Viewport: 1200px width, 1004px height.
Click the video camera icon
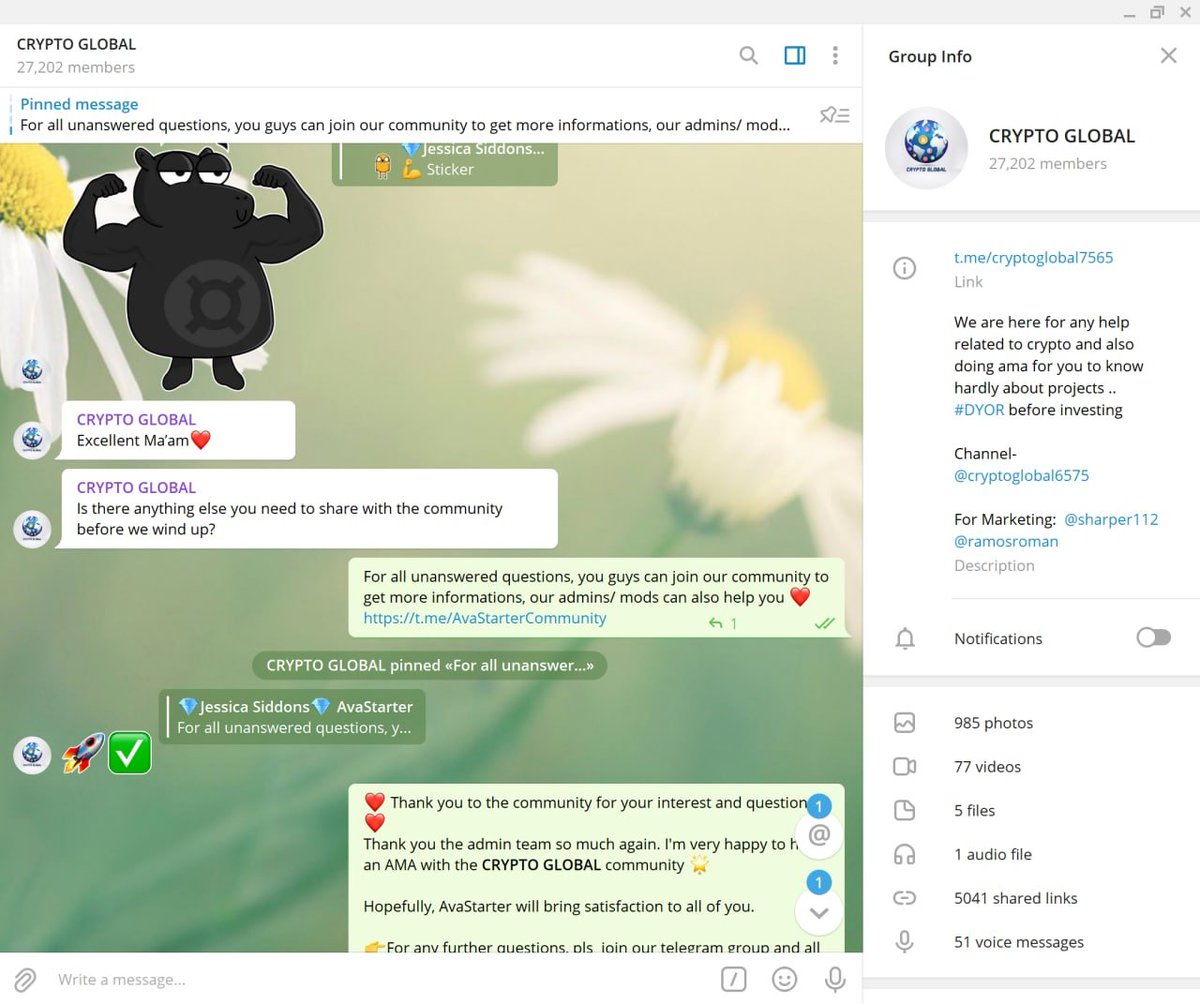[x=904, y=766]
